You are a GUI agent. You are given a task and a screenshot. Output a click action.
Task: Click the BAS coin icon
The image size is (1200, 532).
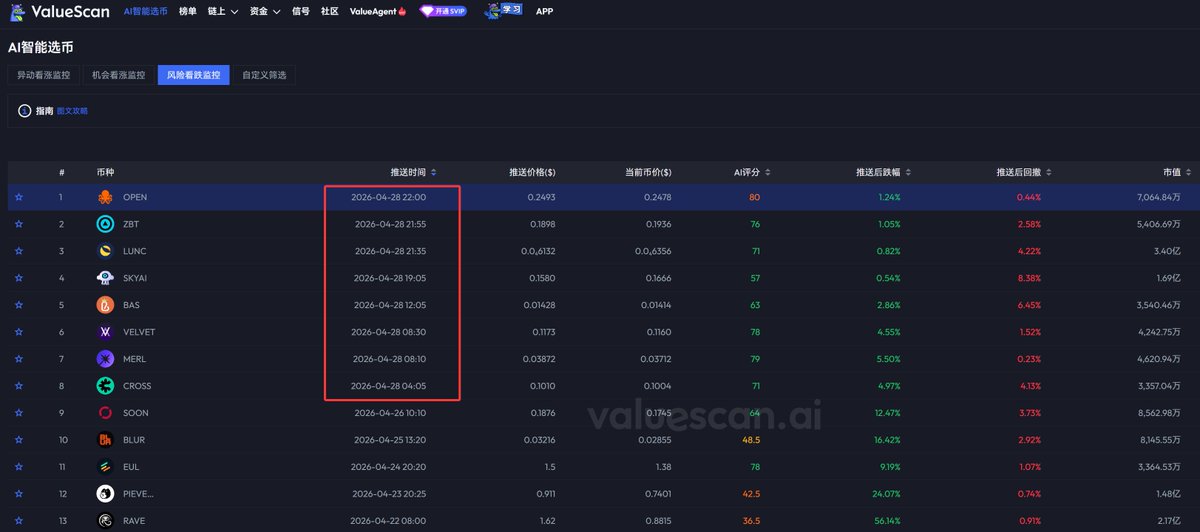(105, 305)
